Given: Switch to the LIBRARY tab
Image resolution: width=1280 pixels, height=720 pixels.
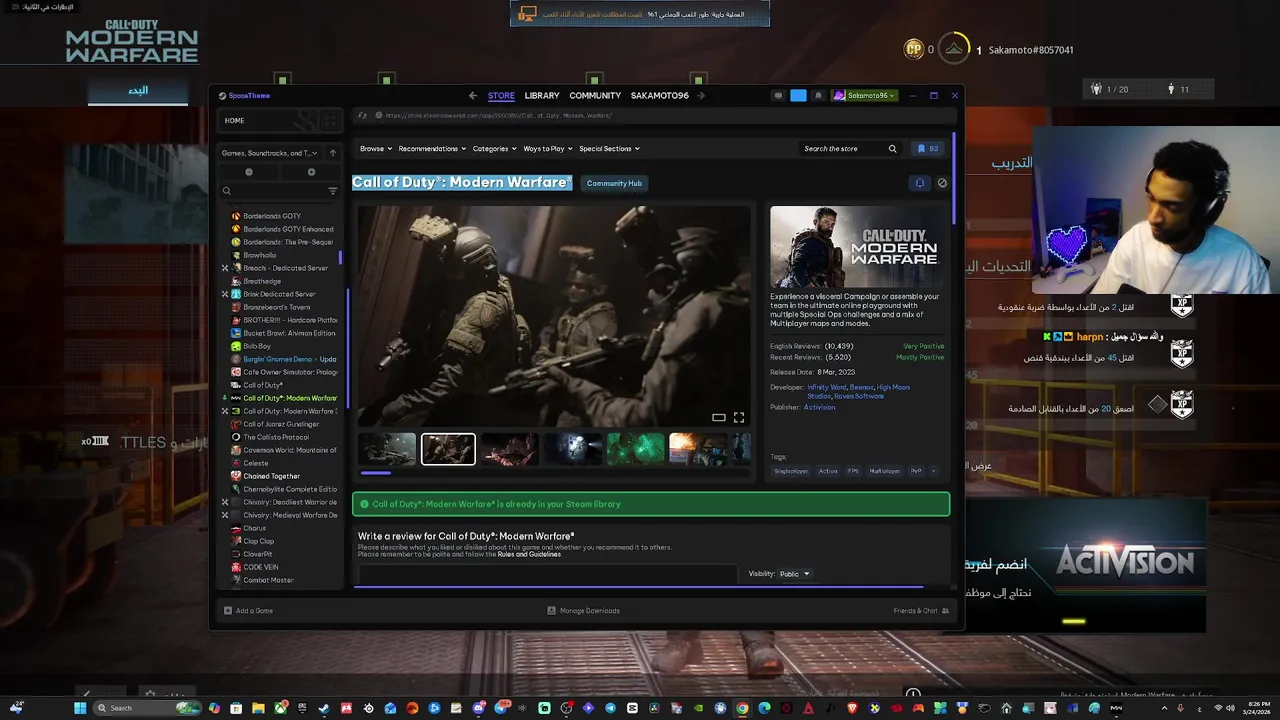Looking at the screenshot, I should 542,96.
